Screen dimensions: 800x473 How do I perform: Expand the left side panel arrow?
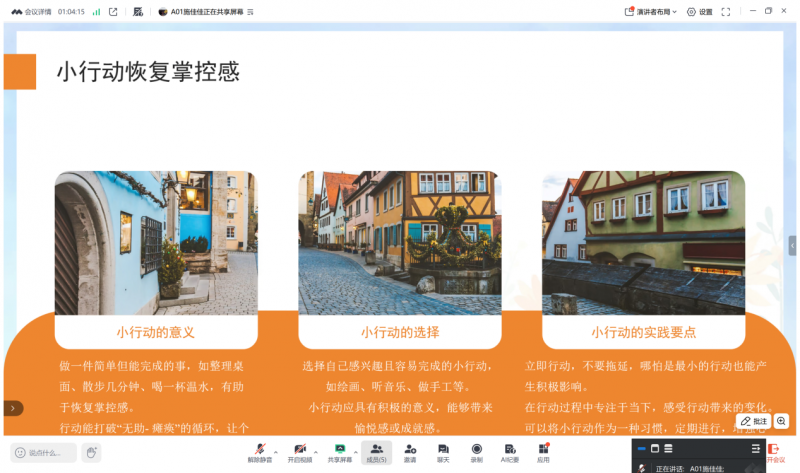[x=11, y=408]
